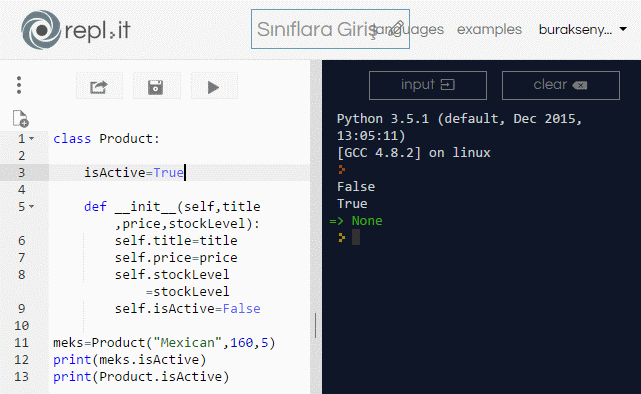Clear the console output
This screenshot has height=394, width=641.
560,85
